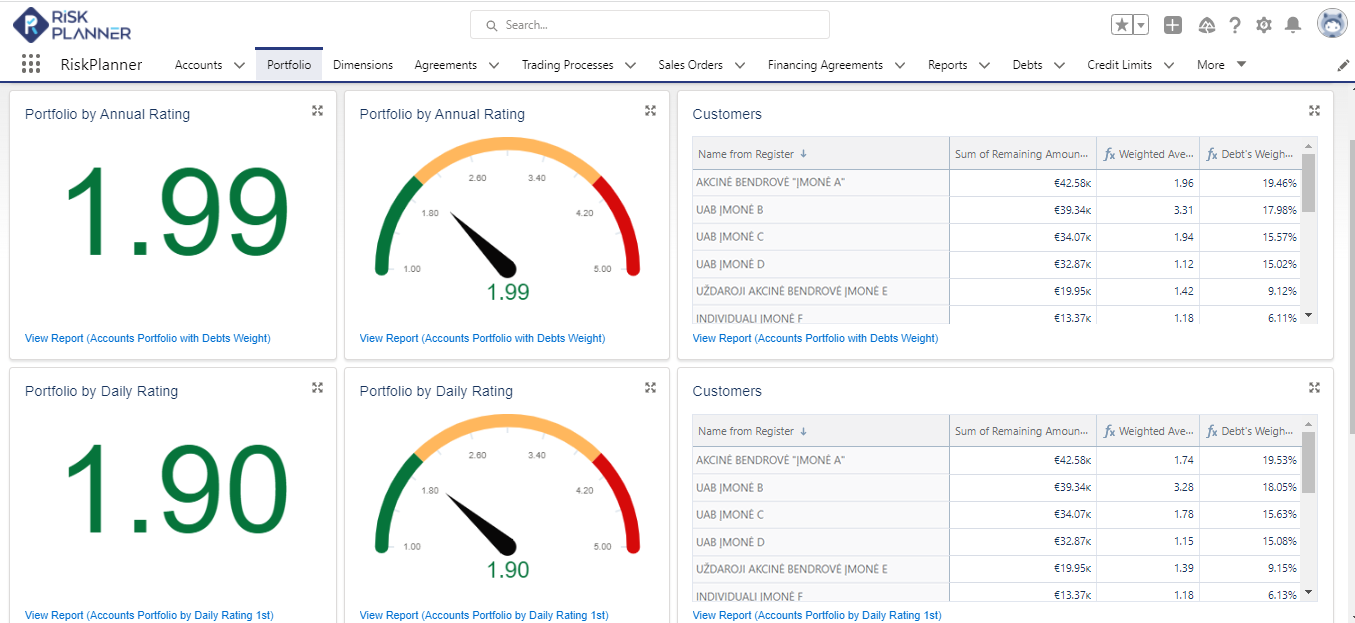Click top table Weighted Average column header
Viewport: 1355px width, 623px height.
tap(1148, 154)
